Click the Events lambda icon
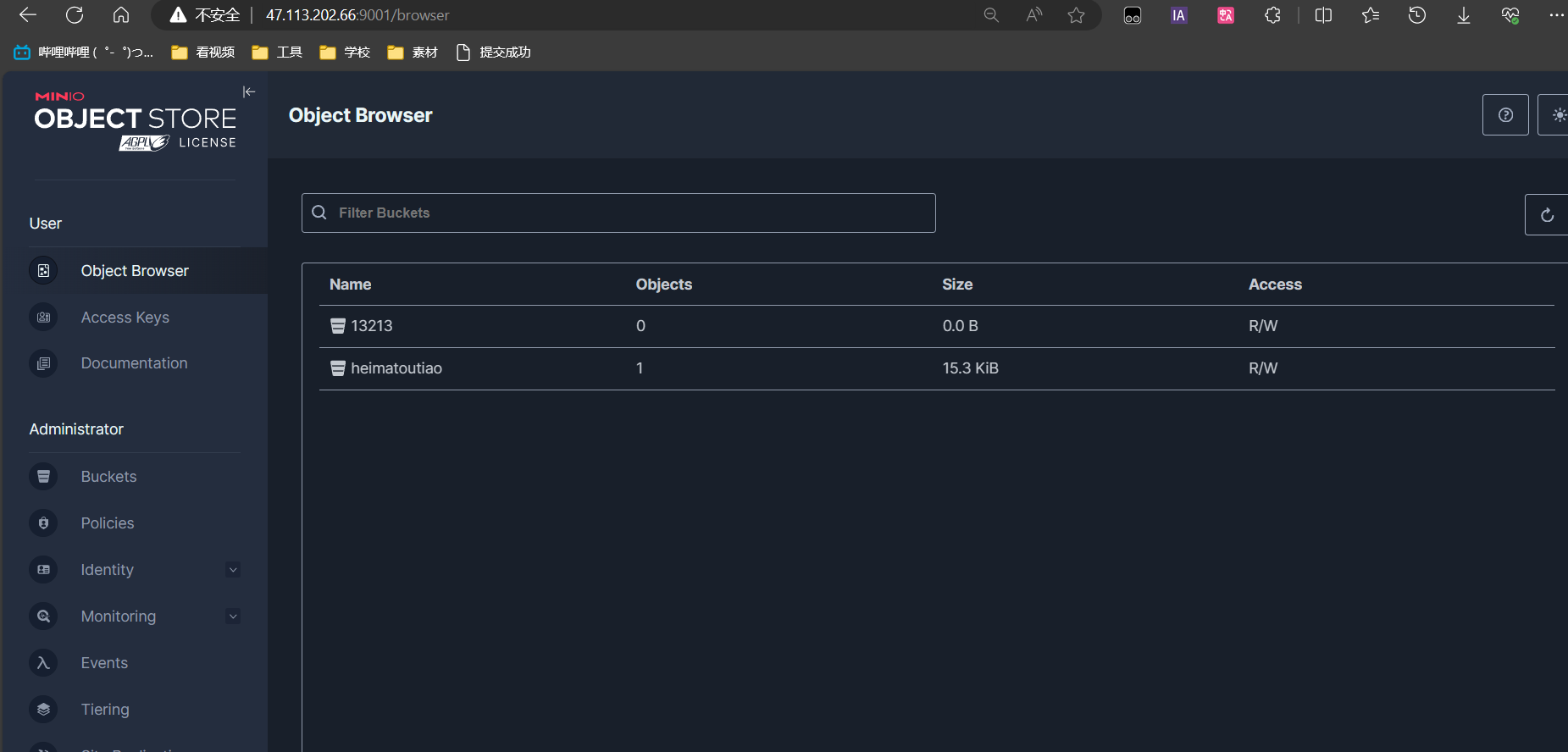The height and width of the screenshot is (752, 1568). tap(43, 663)
